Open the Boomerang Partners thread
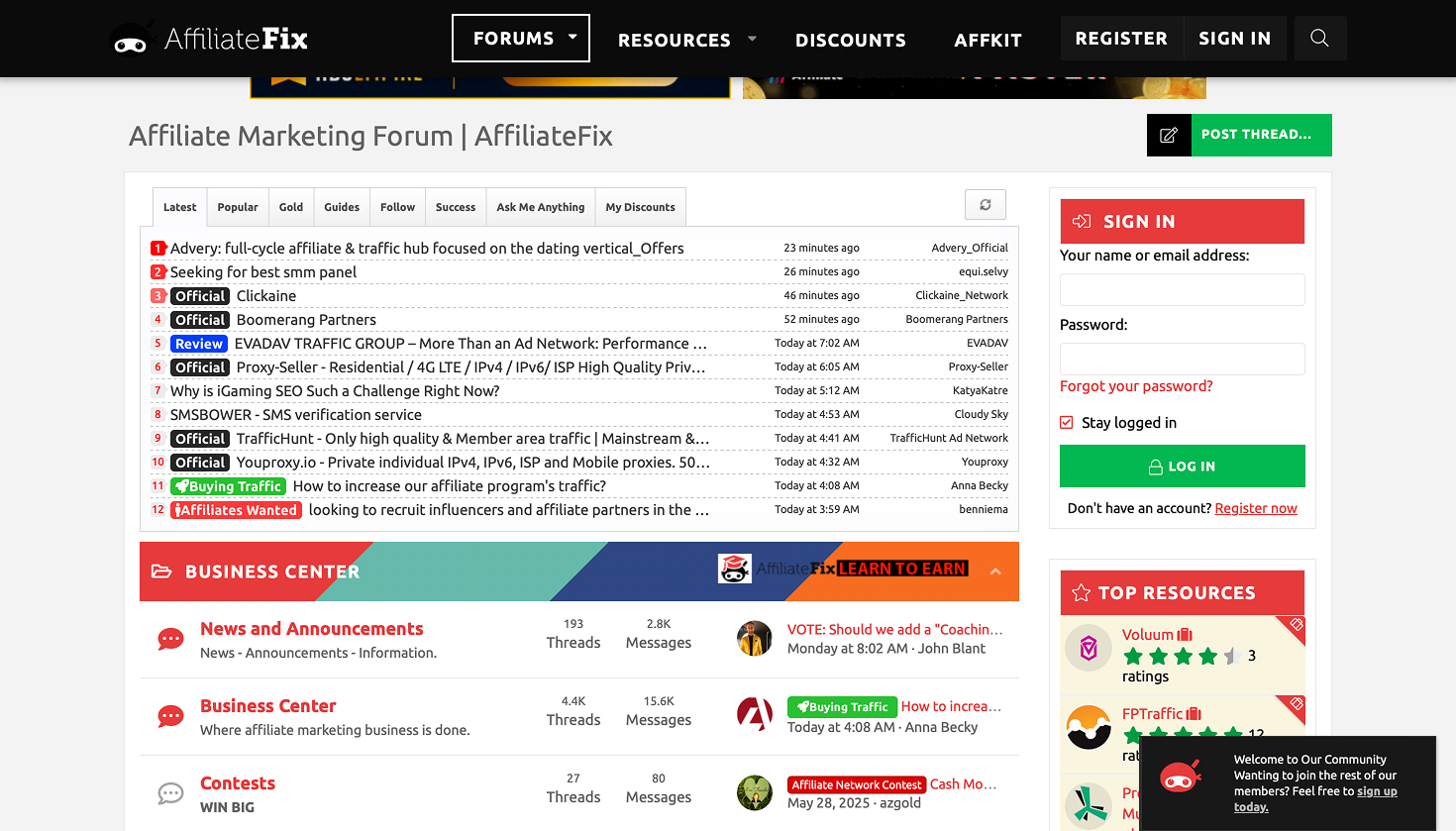Viewport: 1456px width, 831px height. pyautogui.click(x=306, y=320)
